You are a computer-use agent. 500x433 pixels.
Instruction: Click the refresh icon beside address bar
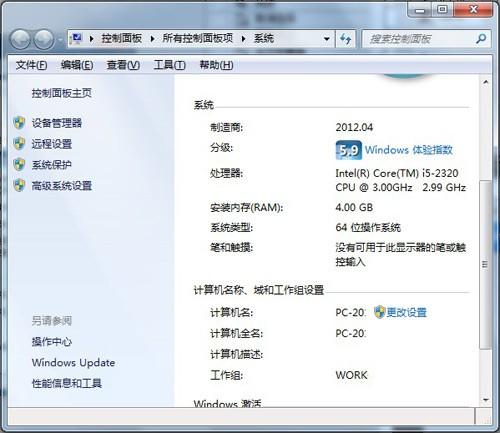(345, 39)
